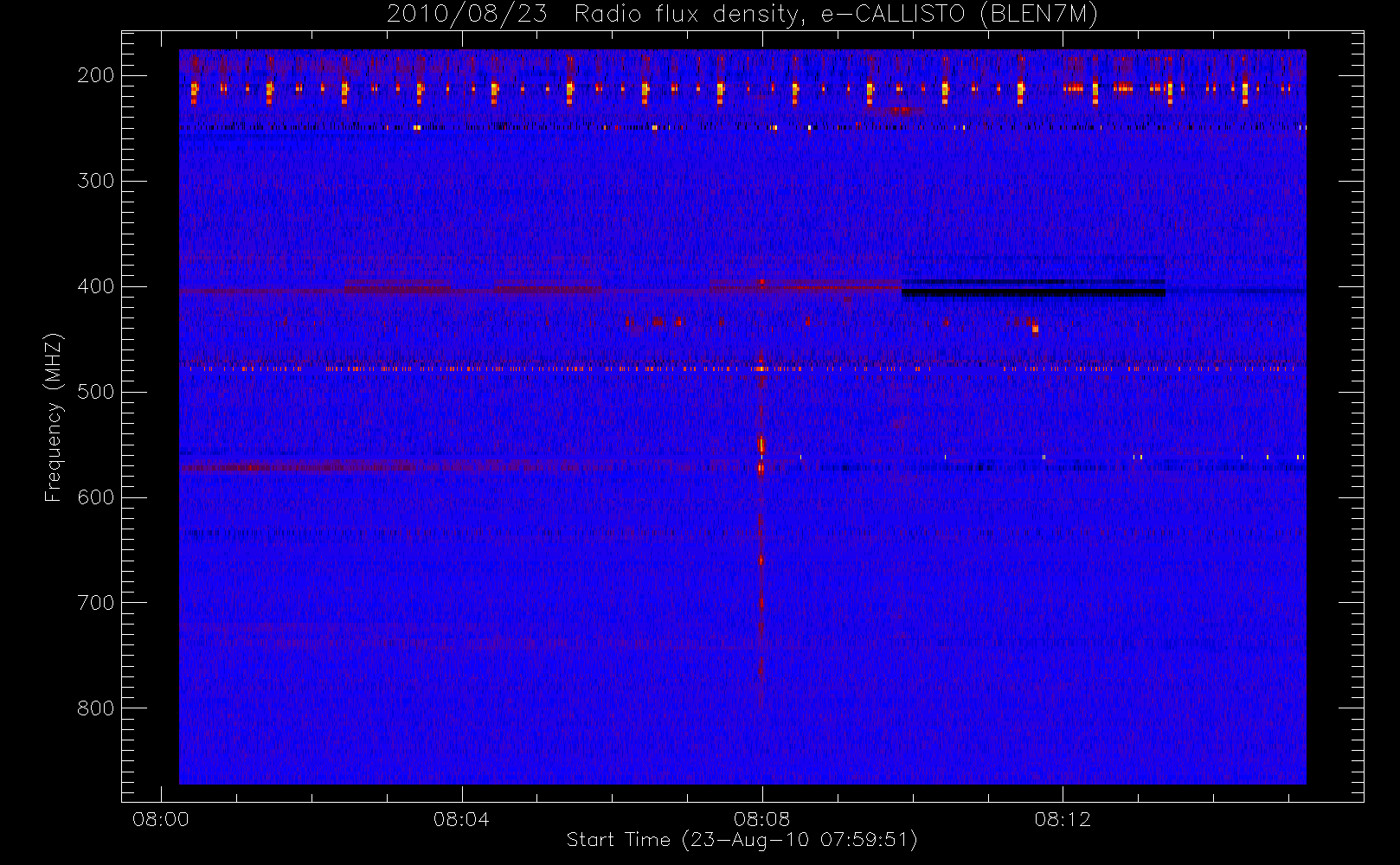
Task: Click the bright spot at 08:08 near 480 MHz
Action: 760,368
